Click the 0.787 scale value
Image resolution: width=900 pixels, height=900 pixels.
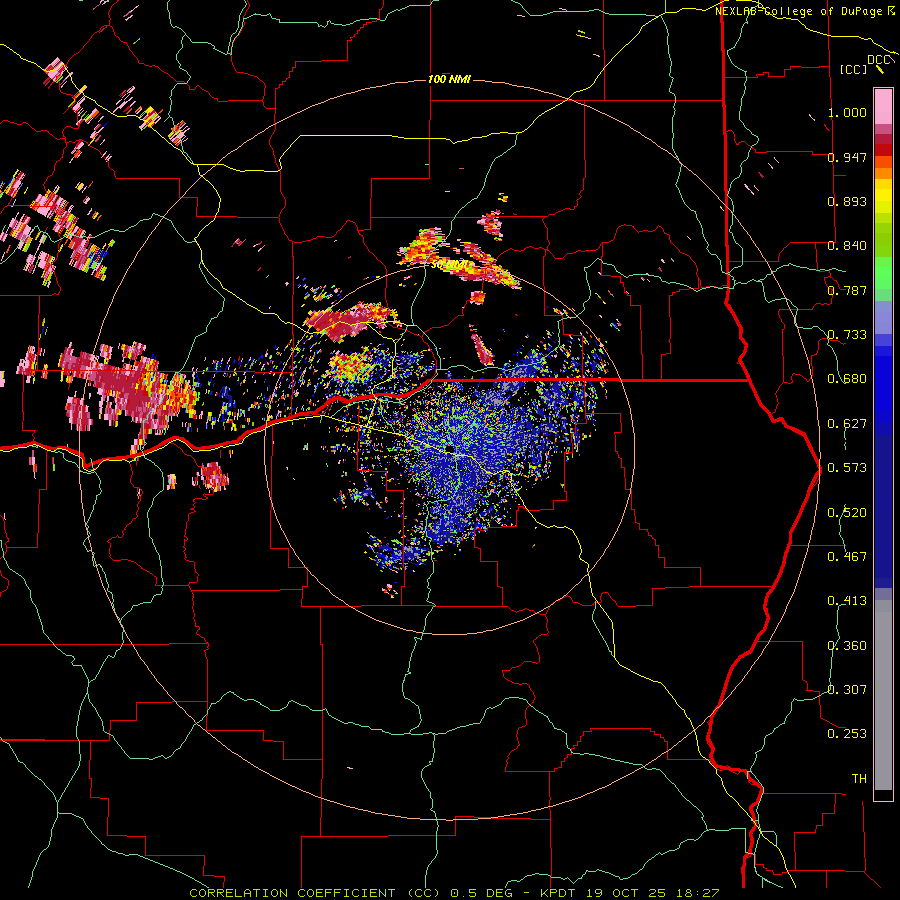click(847, 290)
